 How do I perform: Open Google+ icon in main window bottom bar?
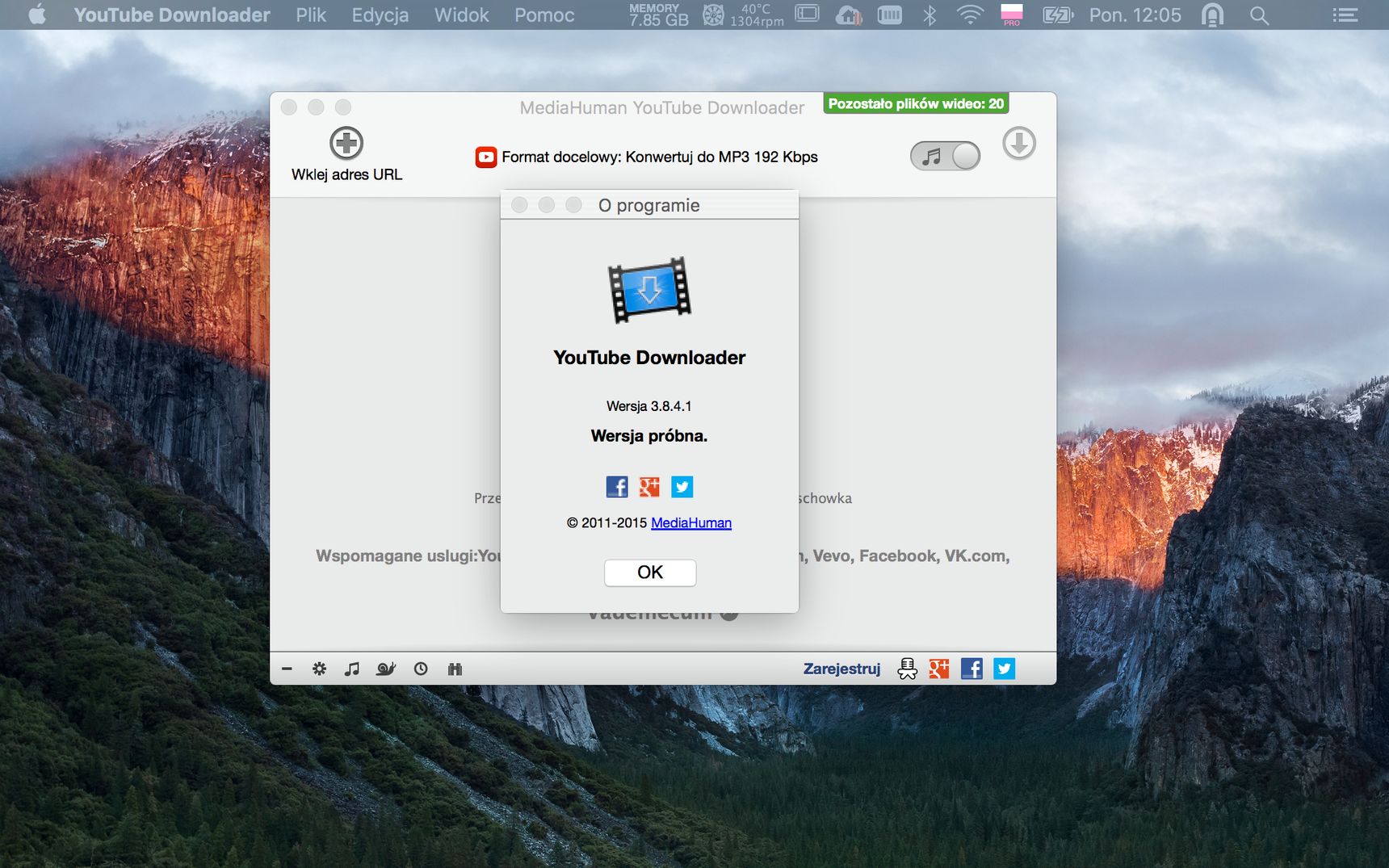pyautogui.click(x=938, y=669)
